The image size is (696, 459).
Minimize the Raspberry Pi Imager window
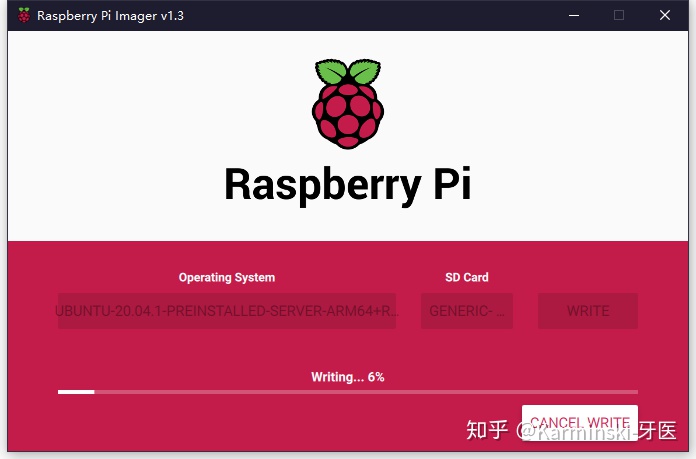coord(574,16)
